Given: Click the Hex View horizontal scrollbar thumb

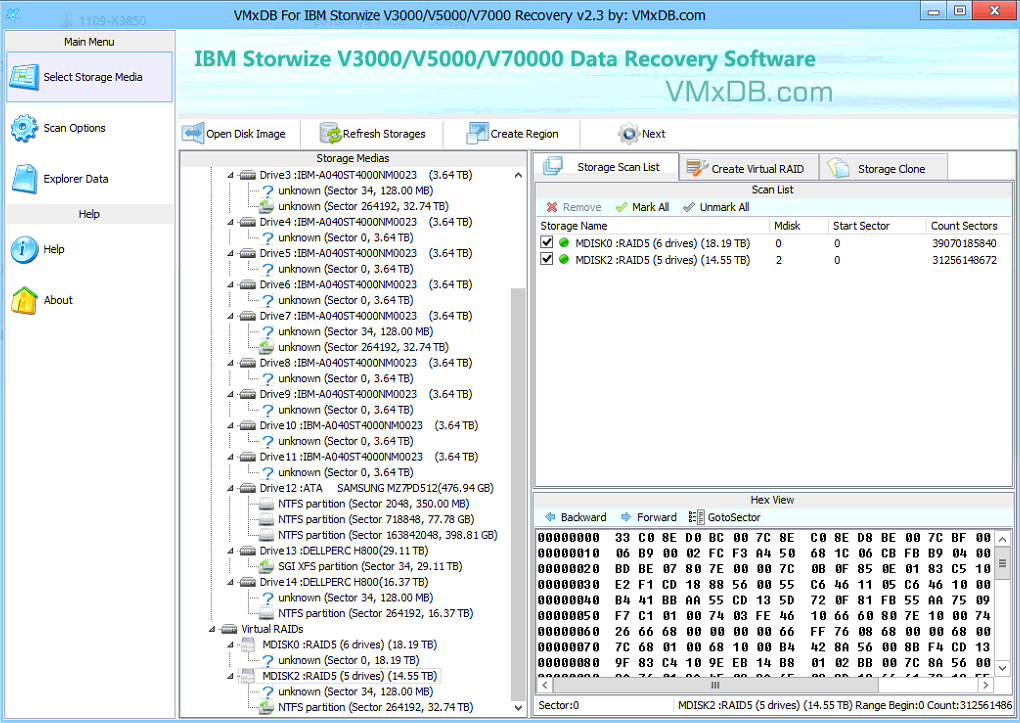Looking at the screenshot, I should 716,685.
